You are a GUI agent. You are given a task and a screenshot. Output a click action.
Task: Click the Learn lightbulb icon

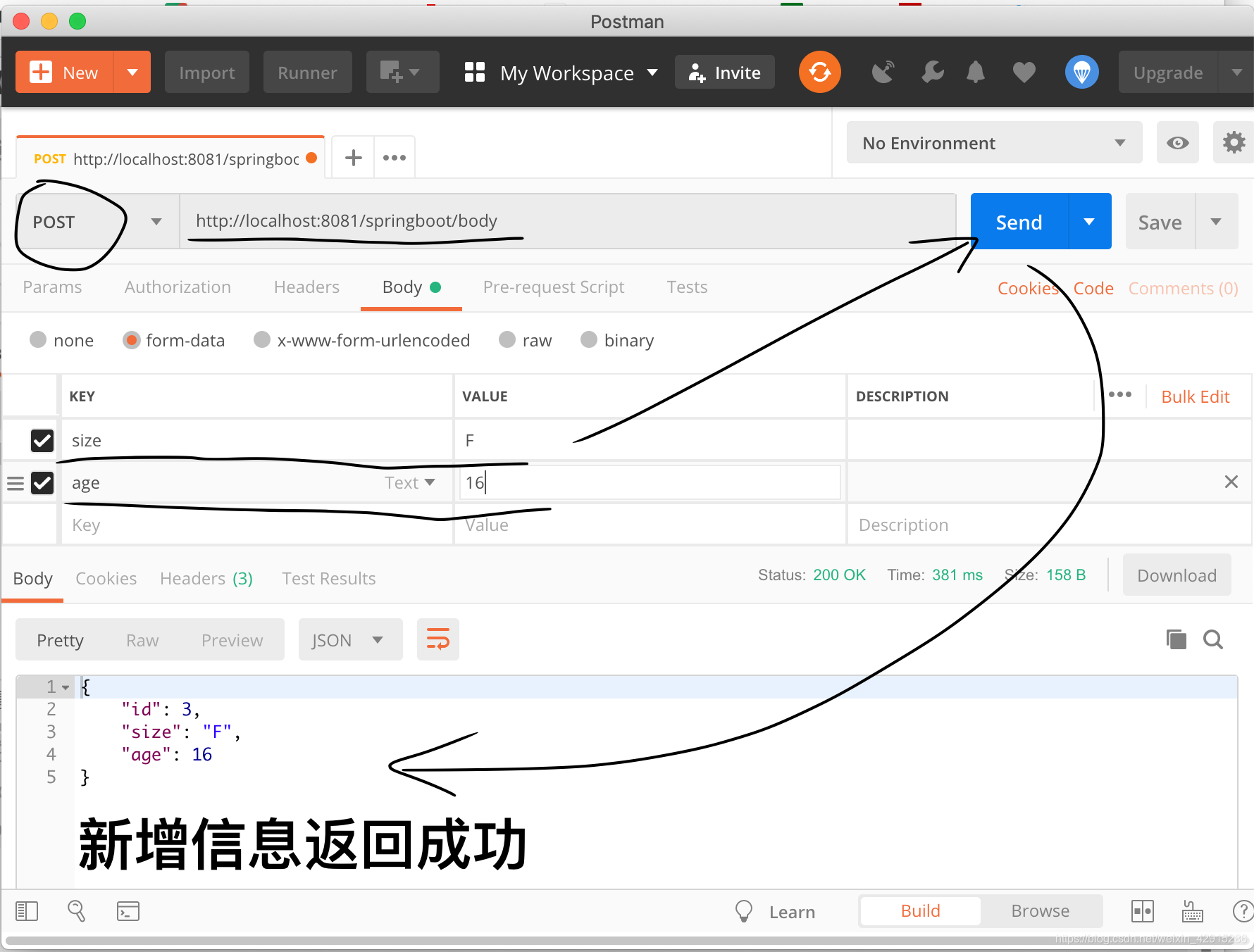[x=743, y=911]
